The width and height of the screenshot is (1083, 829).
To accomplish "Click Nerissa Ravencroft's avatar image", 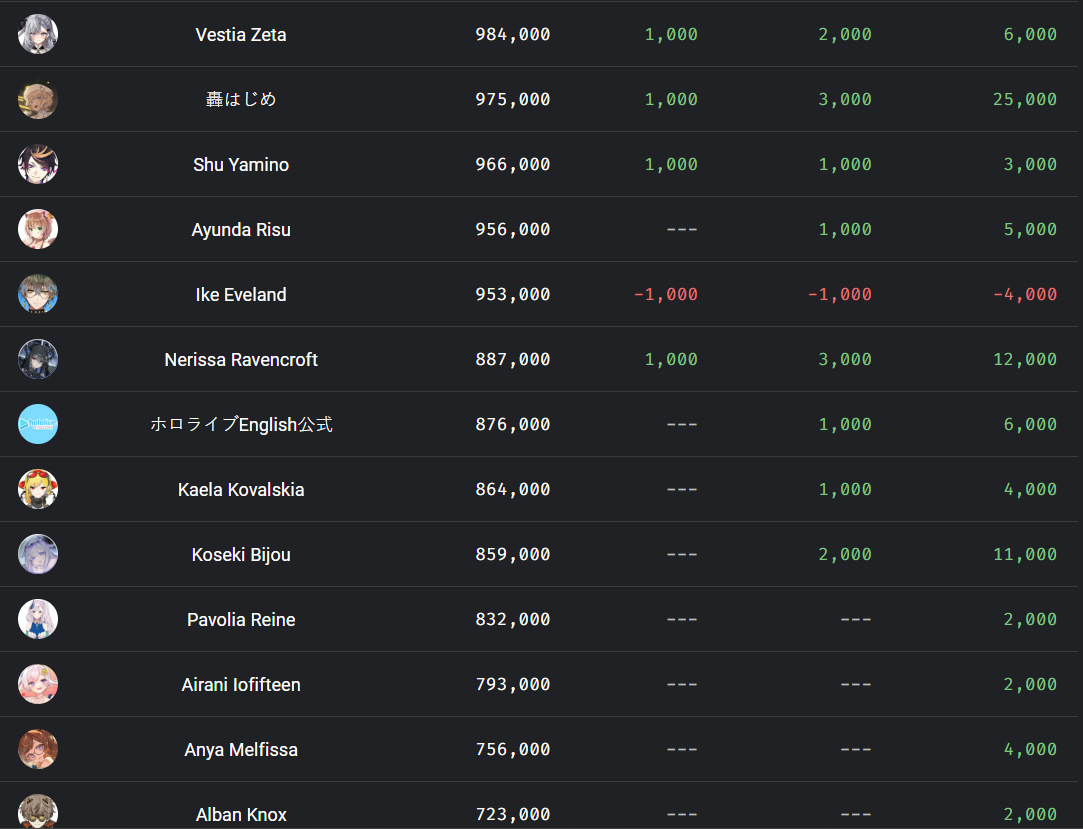I will point(38,359).
